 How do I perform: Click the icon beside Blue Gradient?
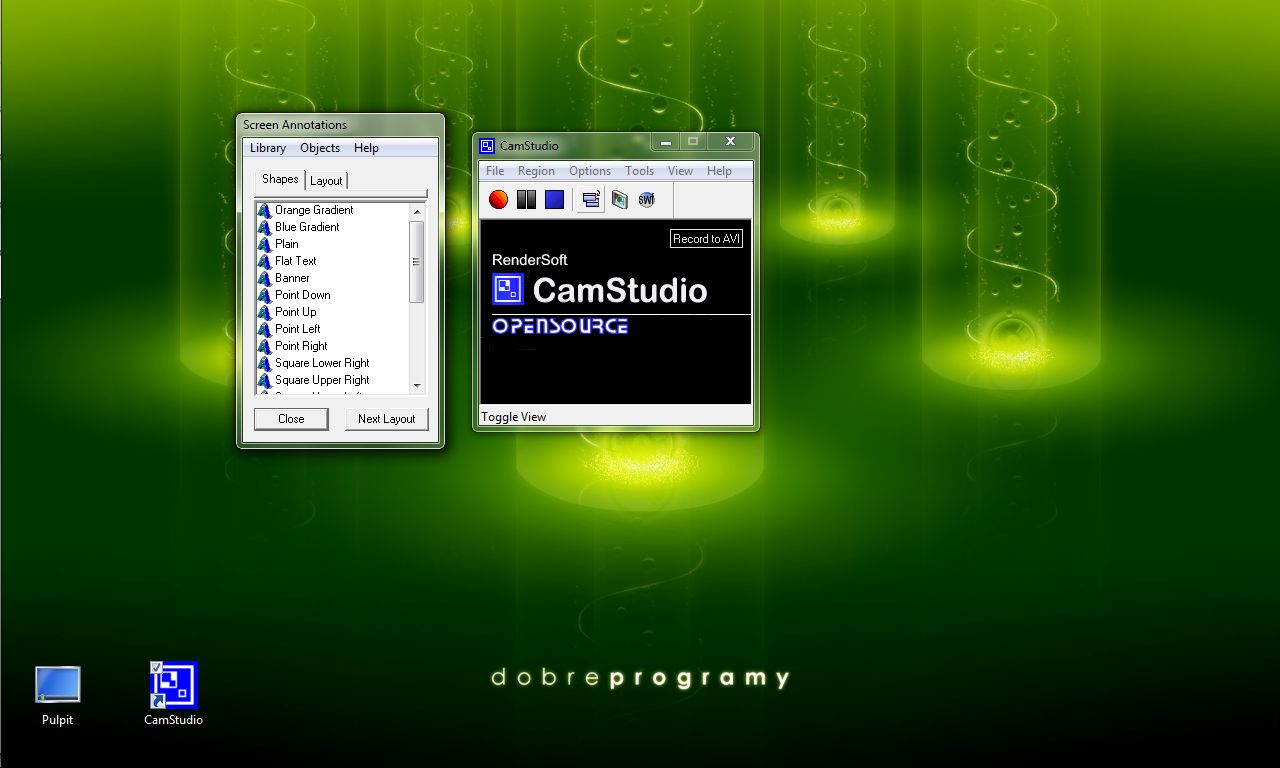[265, 227]
